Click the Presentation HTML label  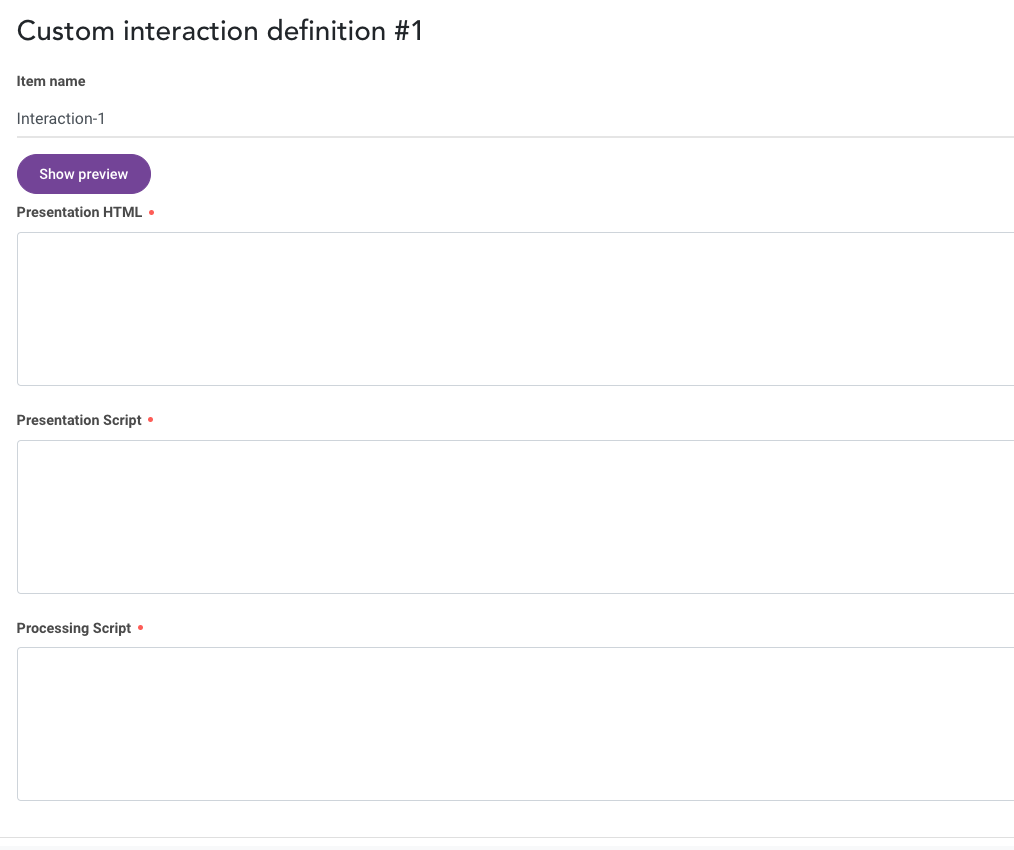coord(79,212)
